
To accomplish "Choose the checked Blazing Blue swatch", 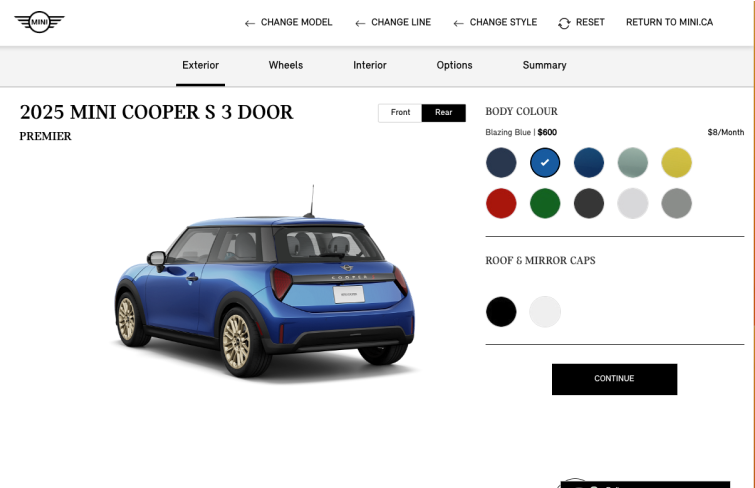I will click(545, 163).
